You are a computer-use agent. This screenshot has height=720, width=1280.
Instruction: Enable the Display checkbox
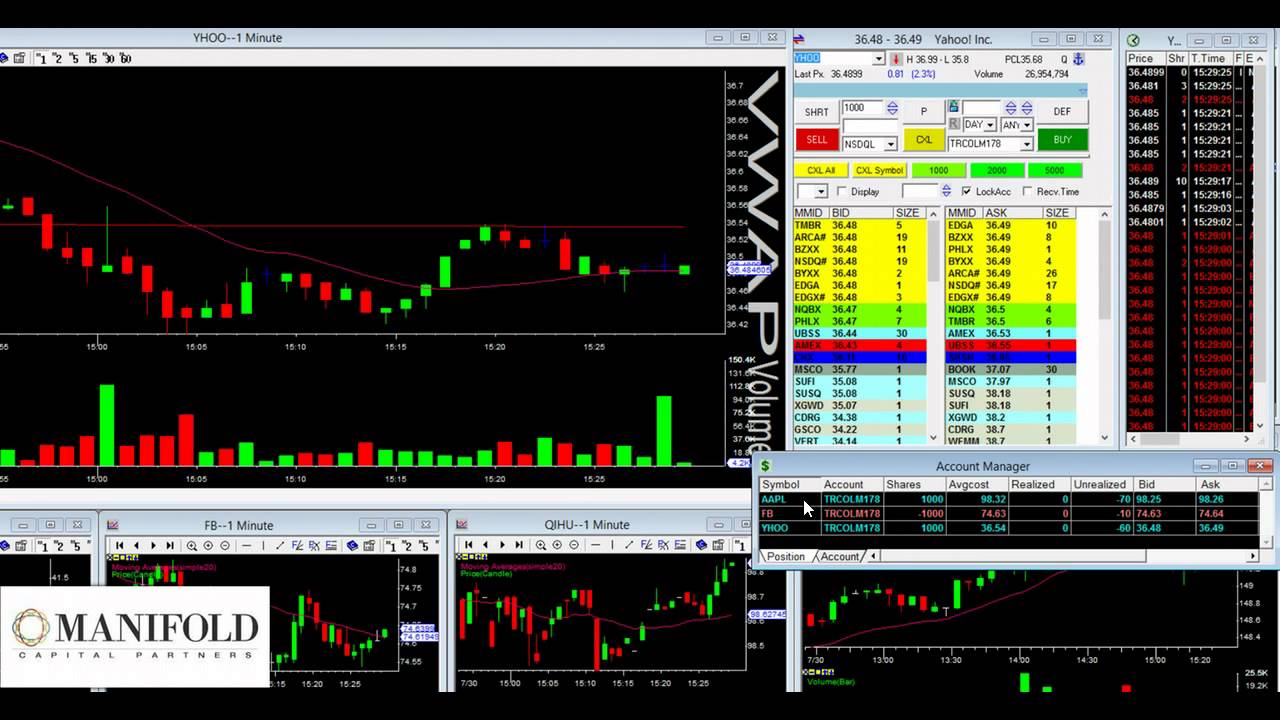point(842,191)
